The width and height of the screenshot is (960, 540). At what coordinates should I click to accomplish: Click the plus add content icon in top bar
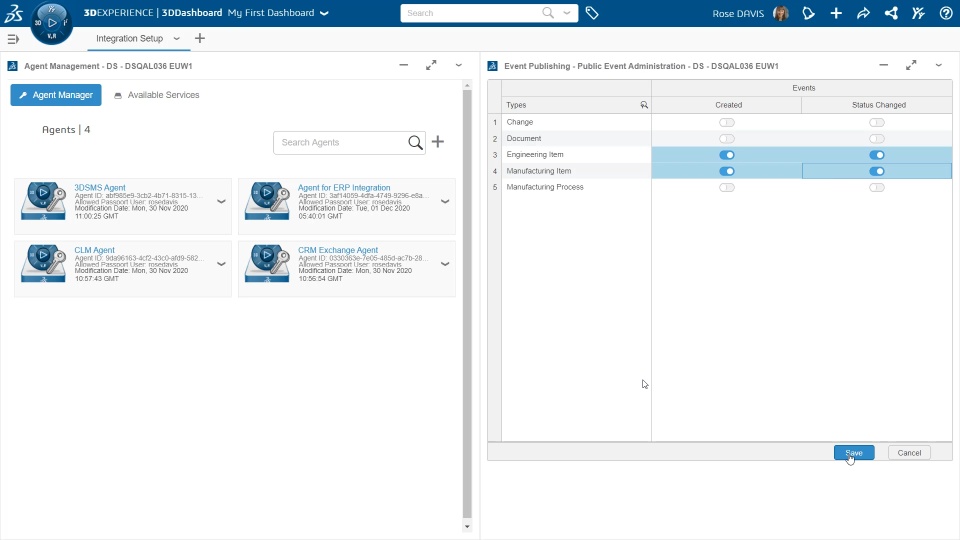click(836, 13)
